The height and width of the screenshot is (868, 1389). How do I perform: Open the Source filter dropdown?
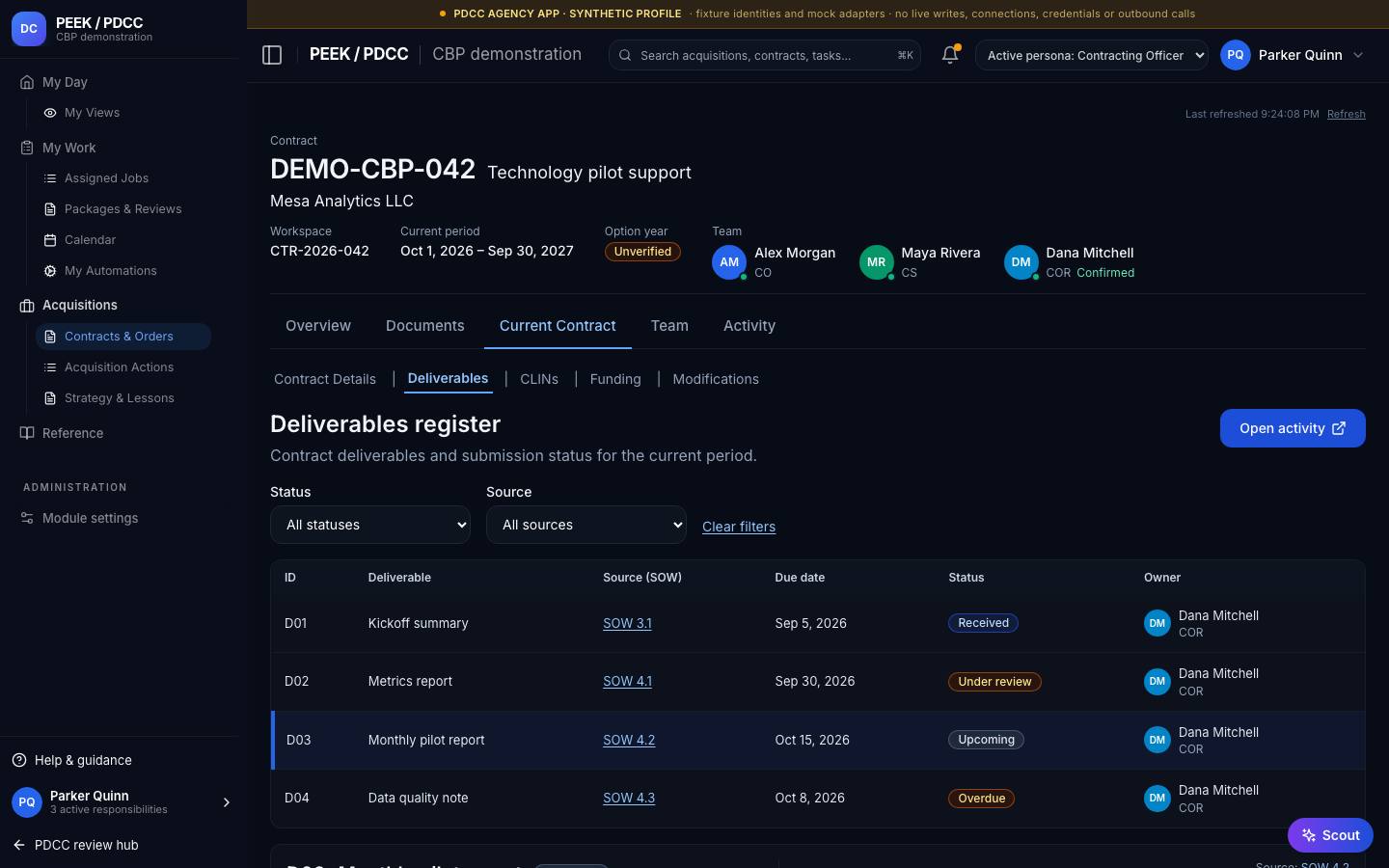[x=586, y=525]
